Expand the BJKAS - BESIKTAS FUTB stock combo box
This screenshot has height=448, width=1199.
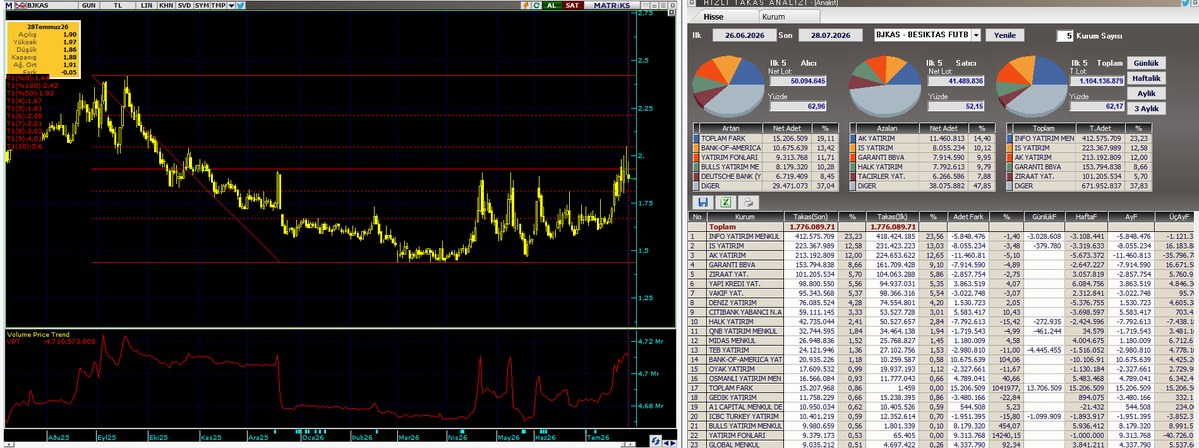(976, 35)
